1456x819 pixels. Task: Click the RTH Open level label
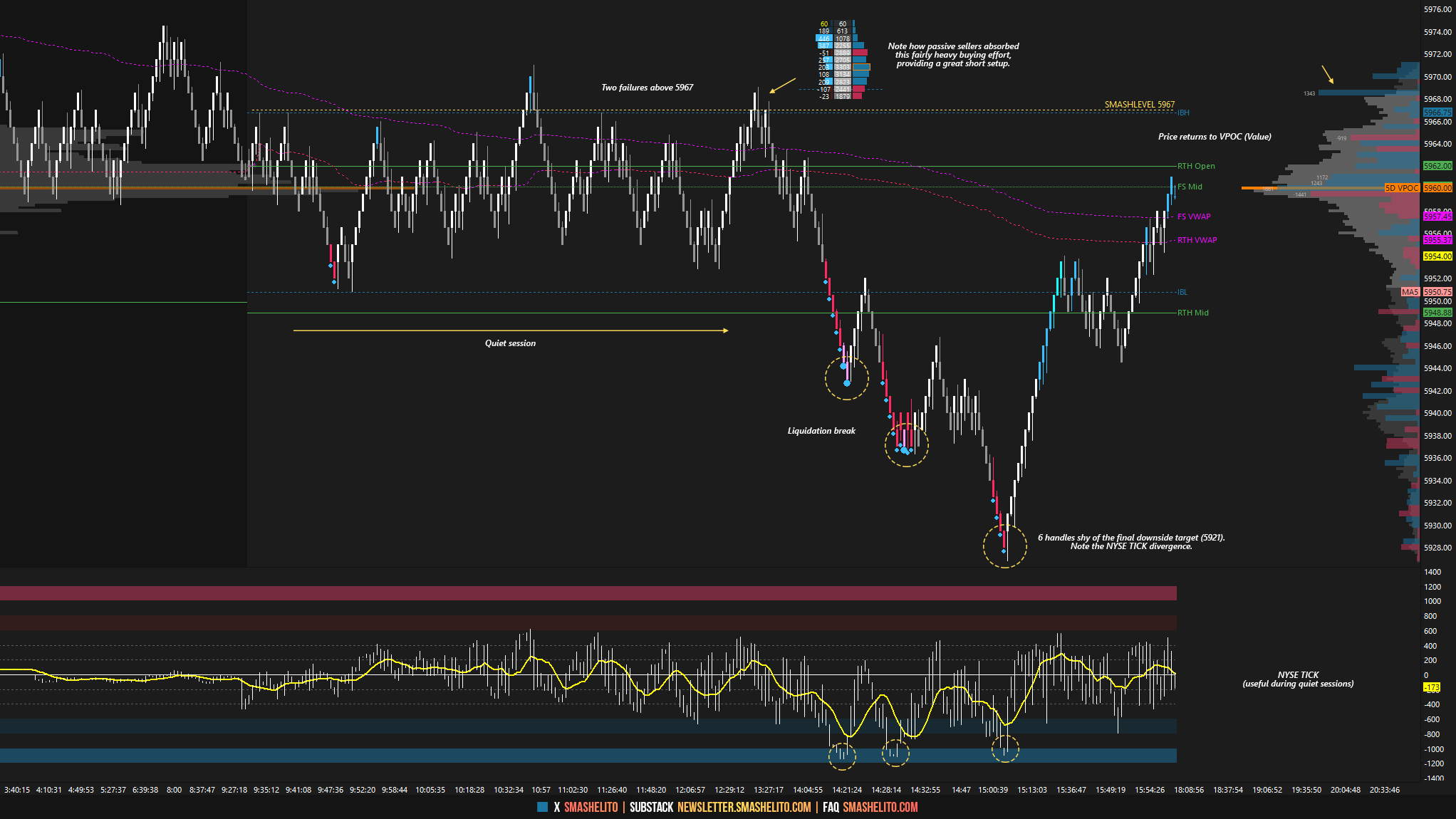pyautogui.click(x=1196, y=166)
